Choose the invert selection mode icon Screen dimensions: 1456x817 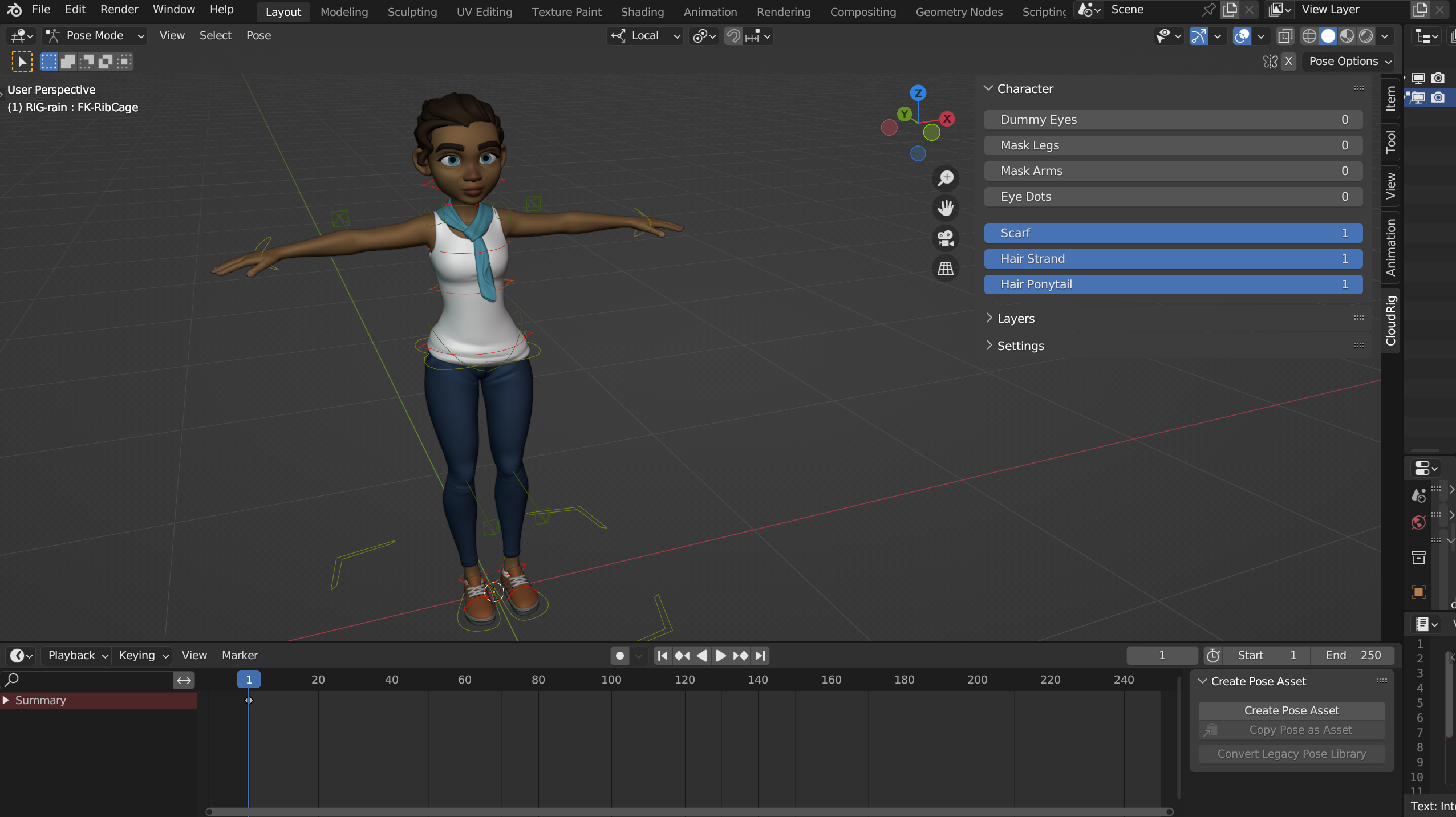(x=106, y=62)
